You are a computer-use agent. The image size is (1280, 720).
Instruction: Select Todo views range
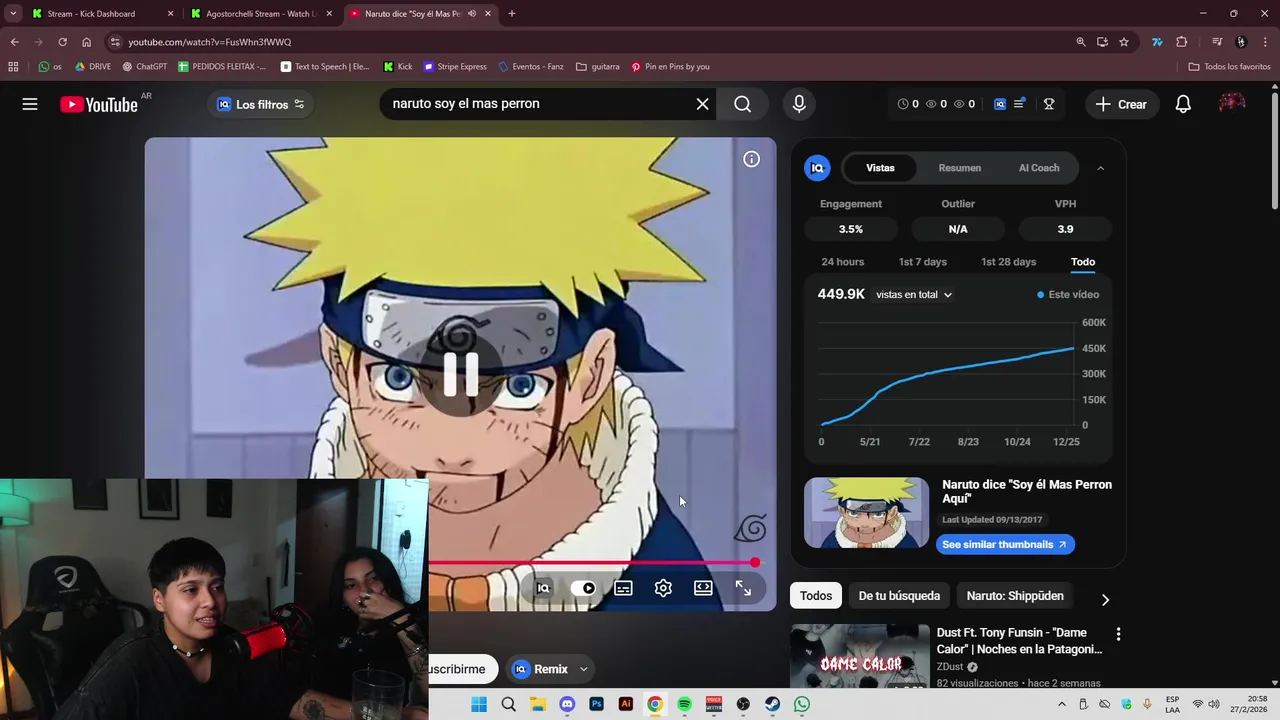(x=1083, y=262)
